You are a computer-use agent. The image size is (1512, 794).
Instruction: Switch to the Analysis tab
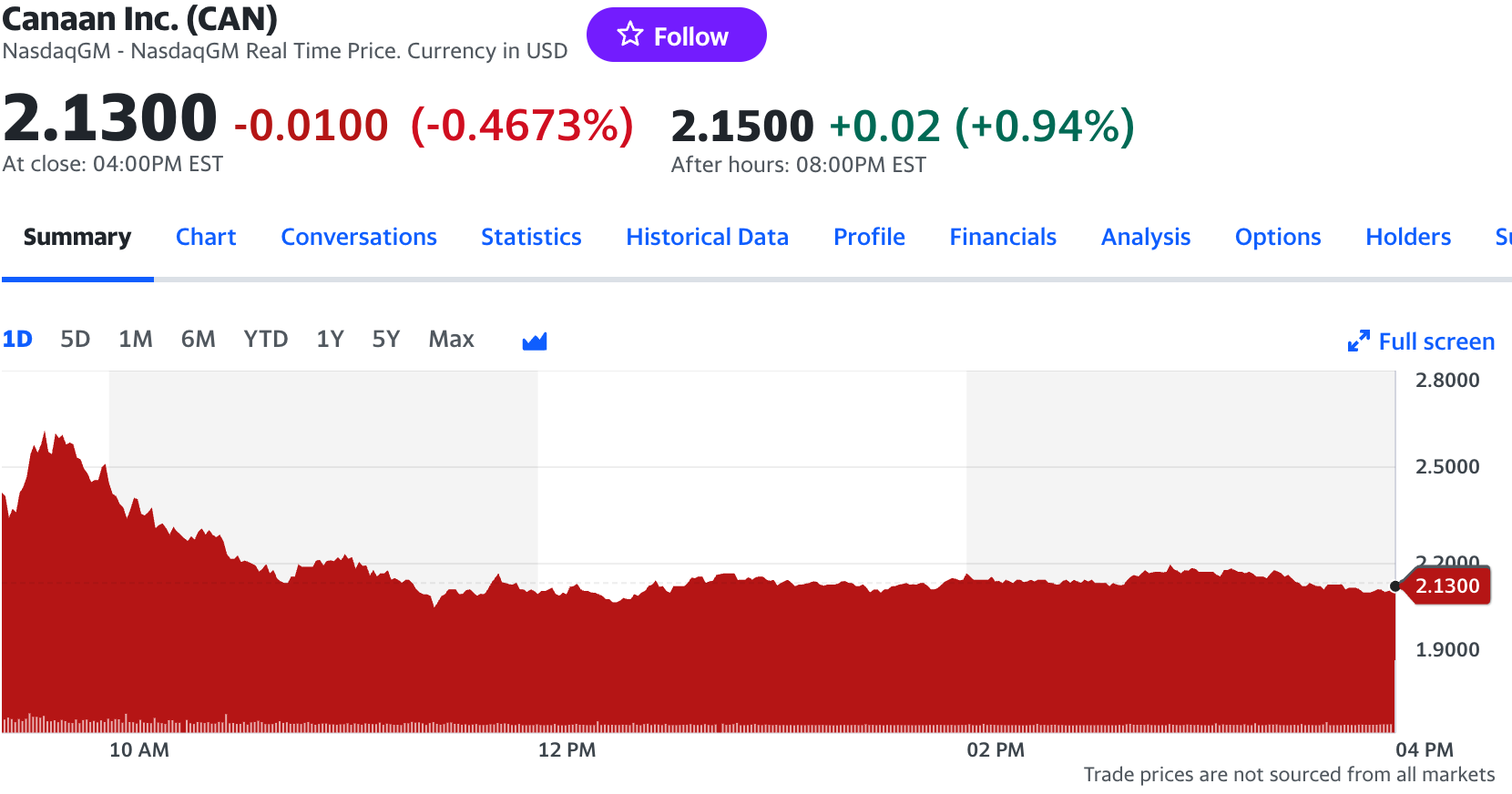[1146, 237]
